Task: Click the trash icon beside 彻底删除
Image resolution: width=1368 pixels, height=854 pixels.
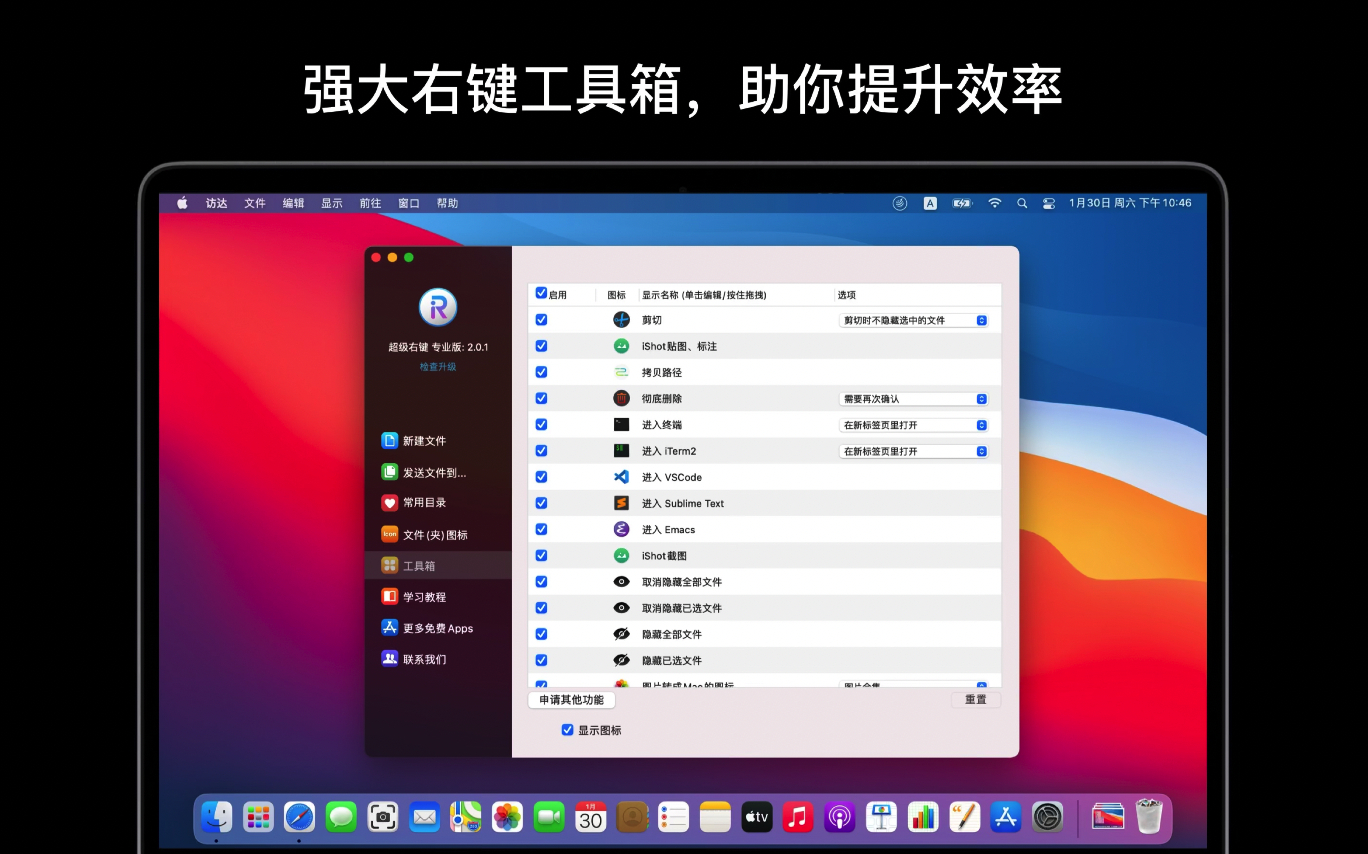Action: coord(621,398)
